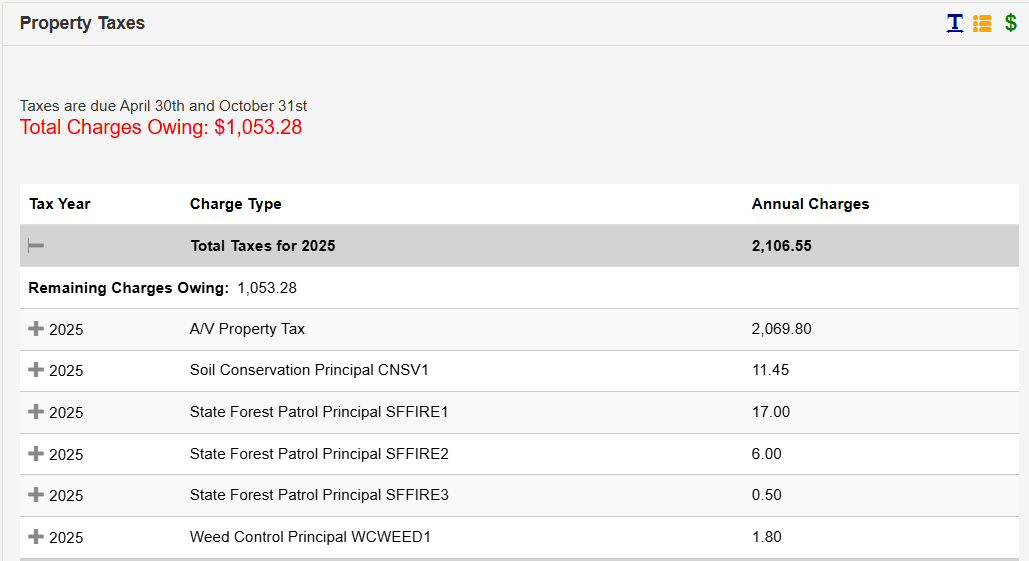Expand Soil Conservation Principal CNSV1 details
The width and height of the screenshot is (1029, 561).
(36, 370)
